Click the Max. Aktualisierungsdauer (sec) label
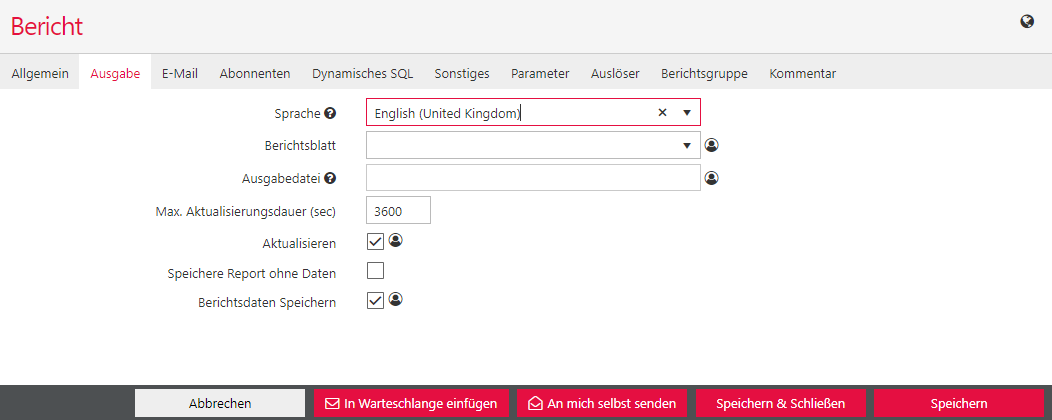 [246, 211]
